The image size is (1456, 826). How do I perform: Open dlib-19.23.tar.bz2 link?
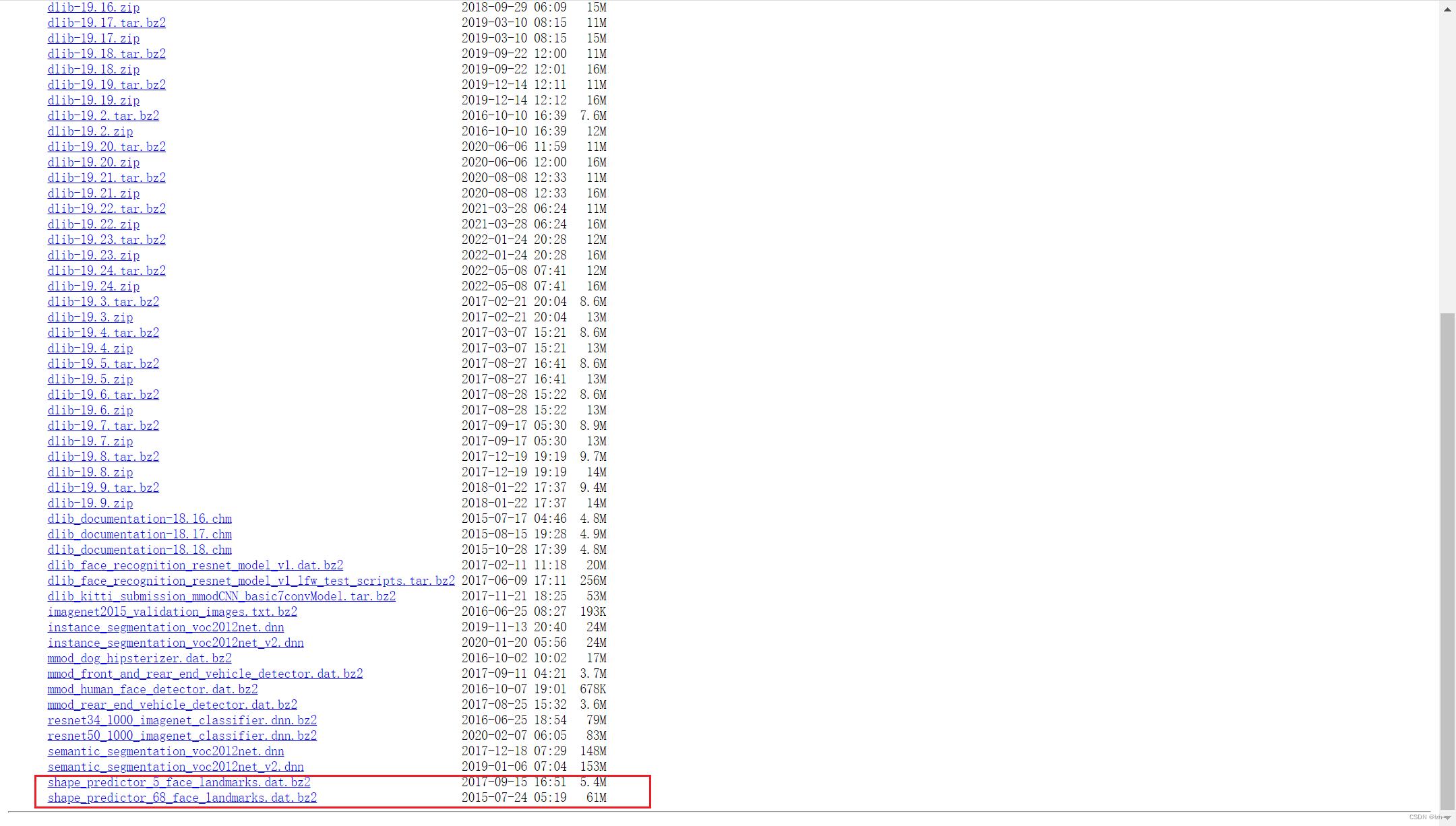[107, 240]
